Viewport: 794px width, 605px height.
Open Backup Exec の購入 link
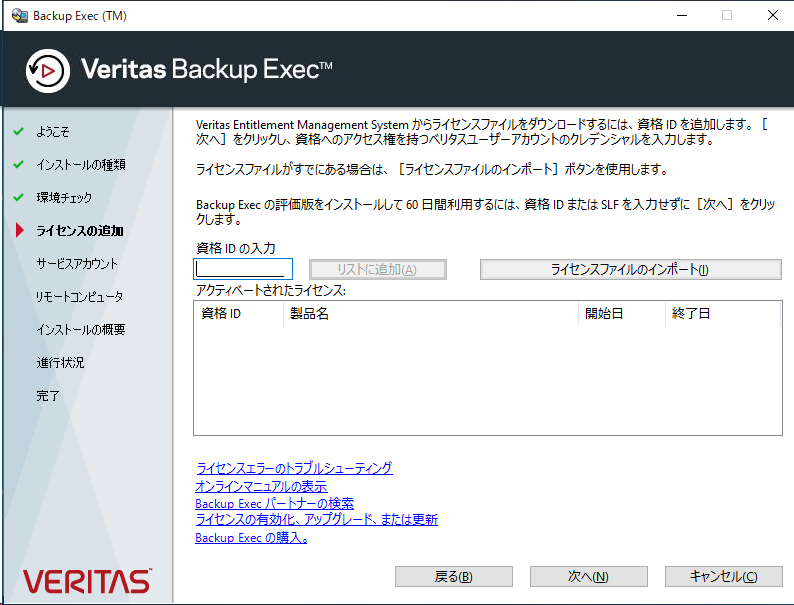251,538
